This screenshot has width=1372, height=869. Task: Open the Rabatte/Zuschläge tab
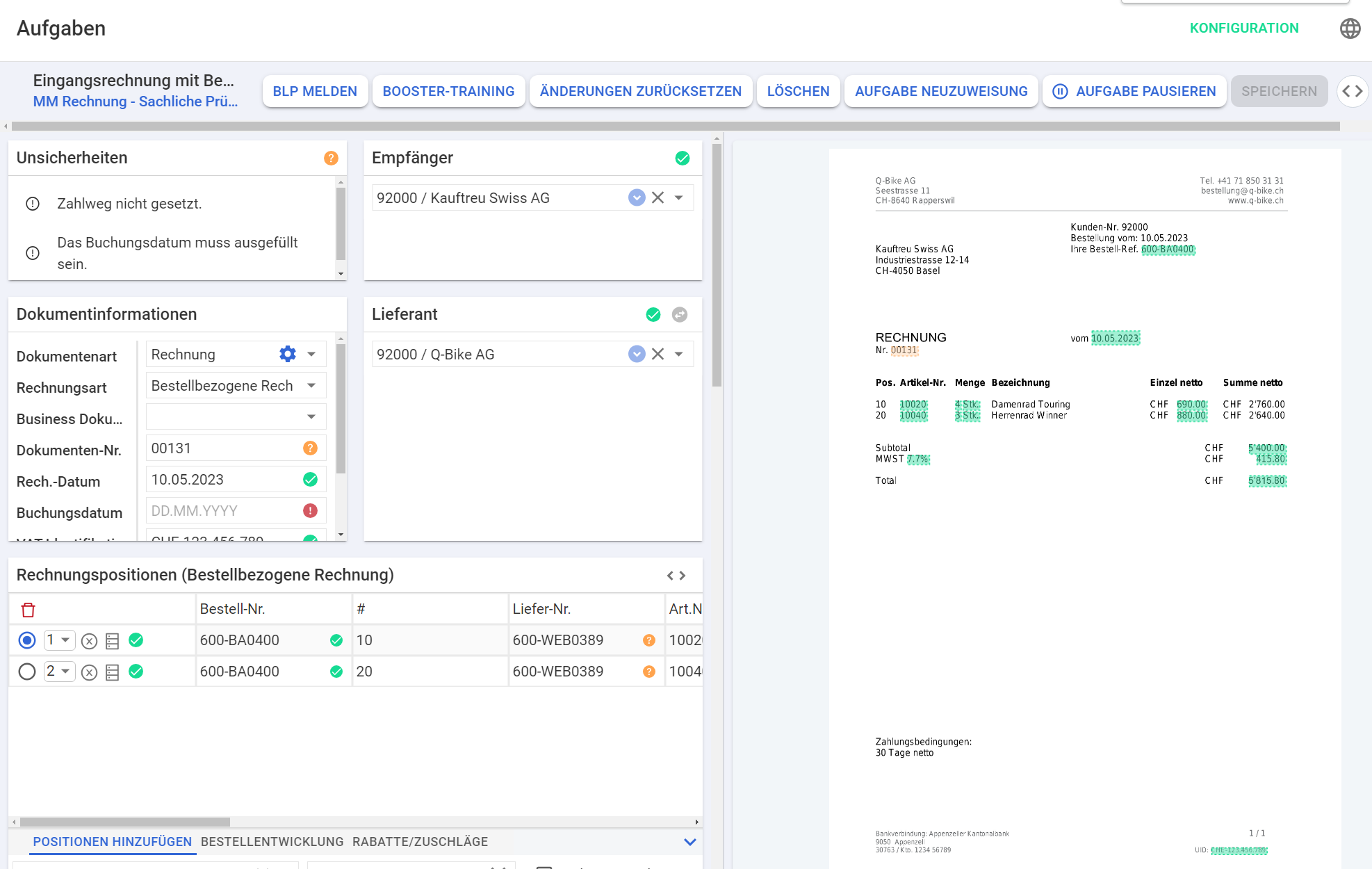click(420, 842)
